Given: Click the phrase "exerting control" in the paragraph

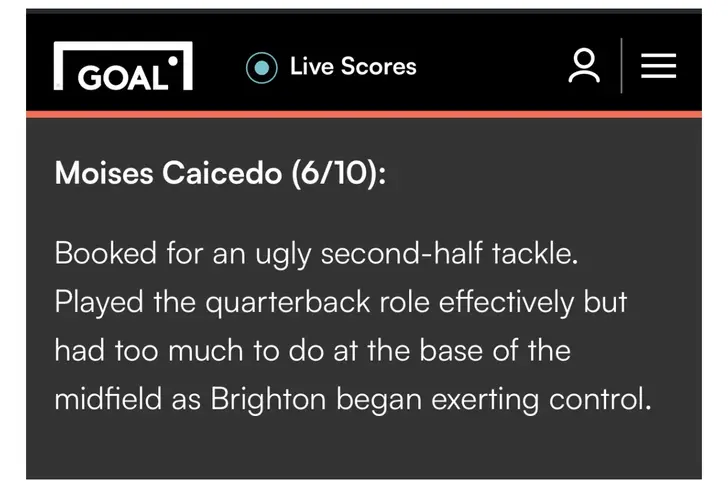Looking at the screenshot, I should [x=541, y=400].
